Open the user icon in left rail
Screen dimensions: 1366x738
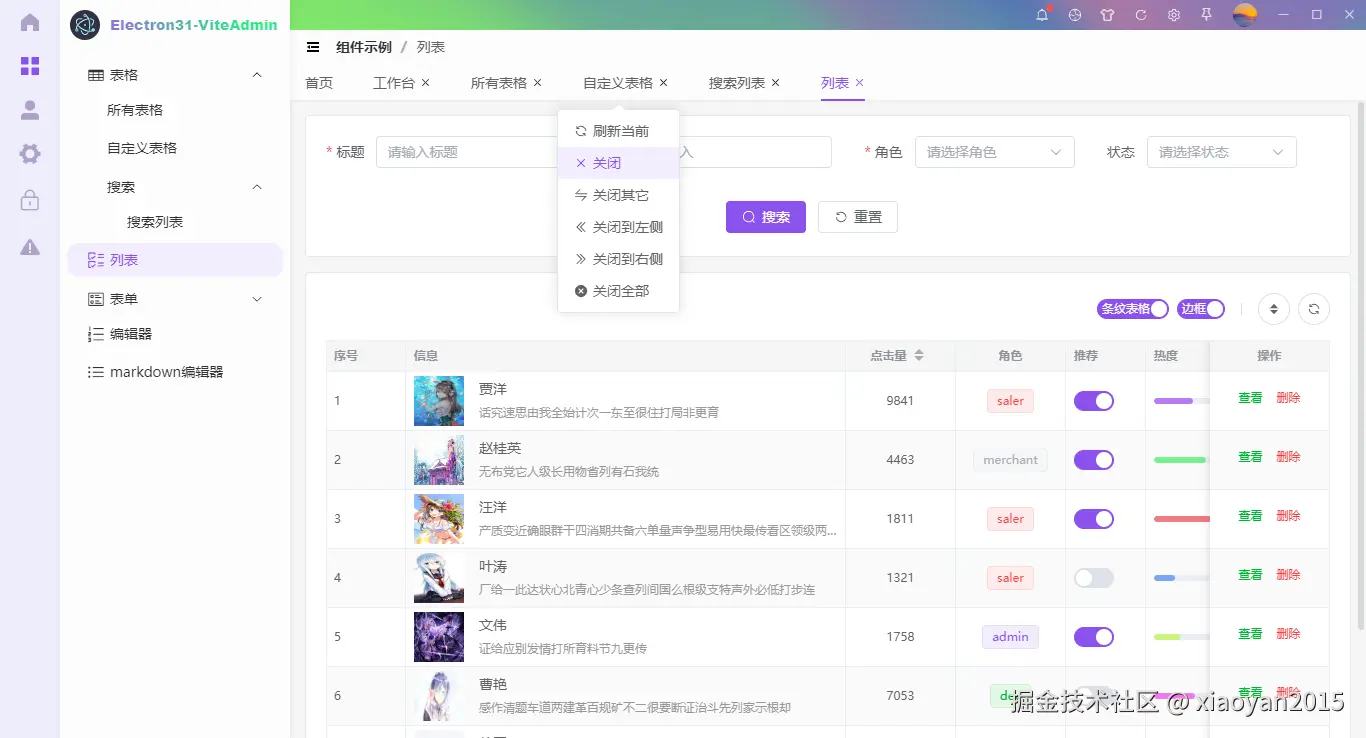(x=30, y=110)
